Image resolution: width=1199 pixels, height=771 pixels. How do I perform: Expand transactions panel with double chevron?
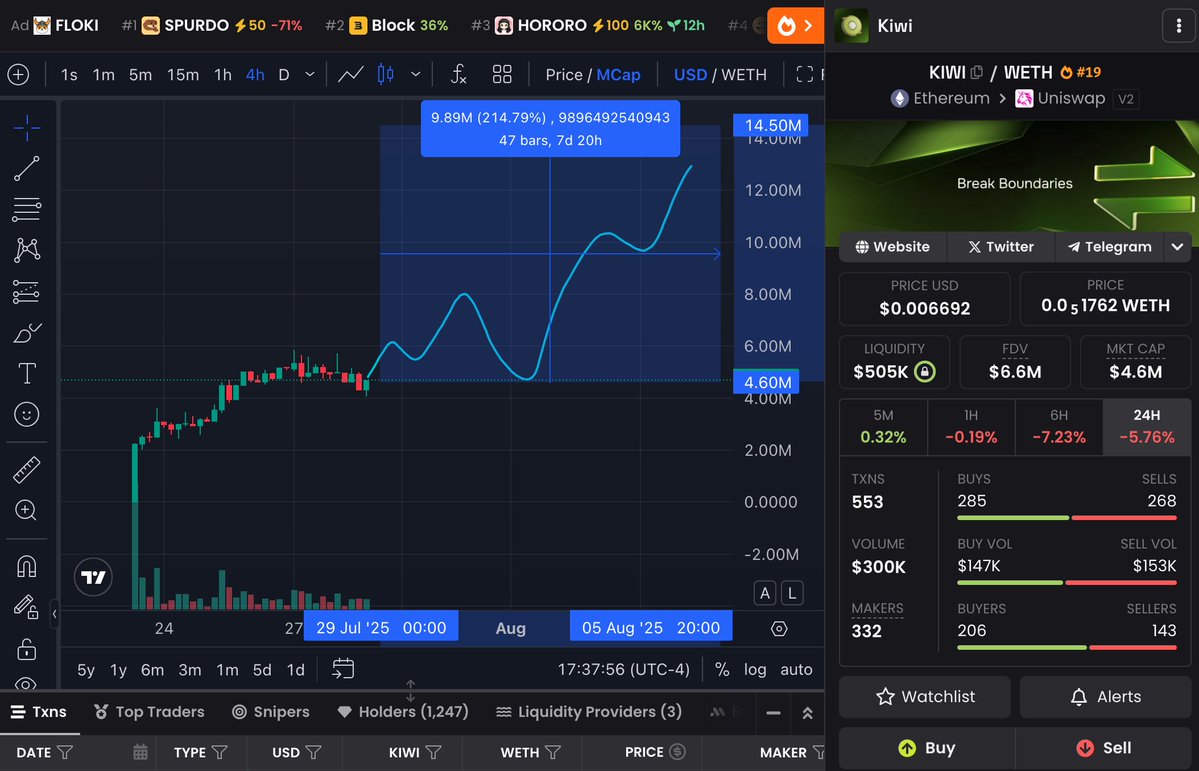tap(807, 713)
